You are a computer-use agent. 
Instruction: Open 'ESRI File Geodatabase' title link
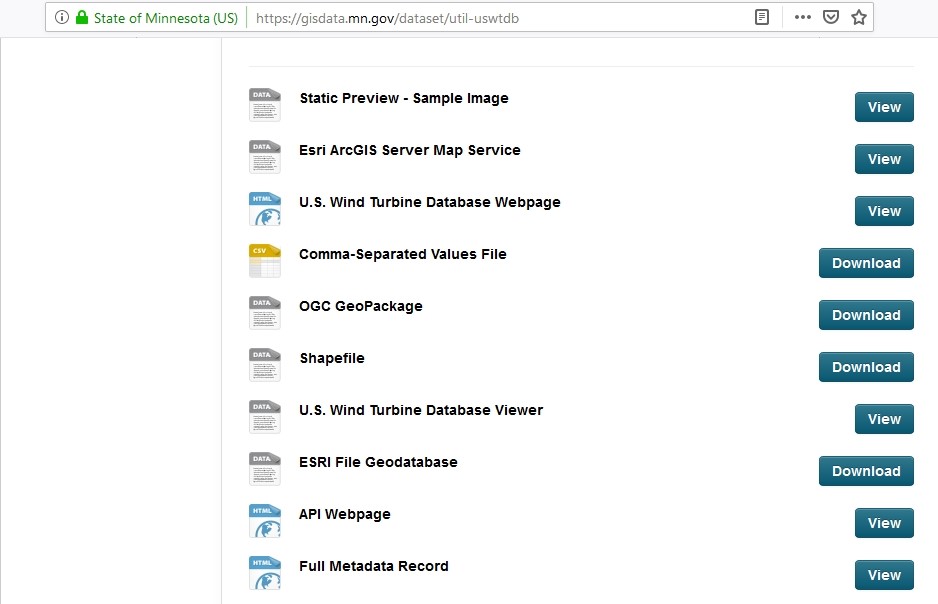coord(378,462)
